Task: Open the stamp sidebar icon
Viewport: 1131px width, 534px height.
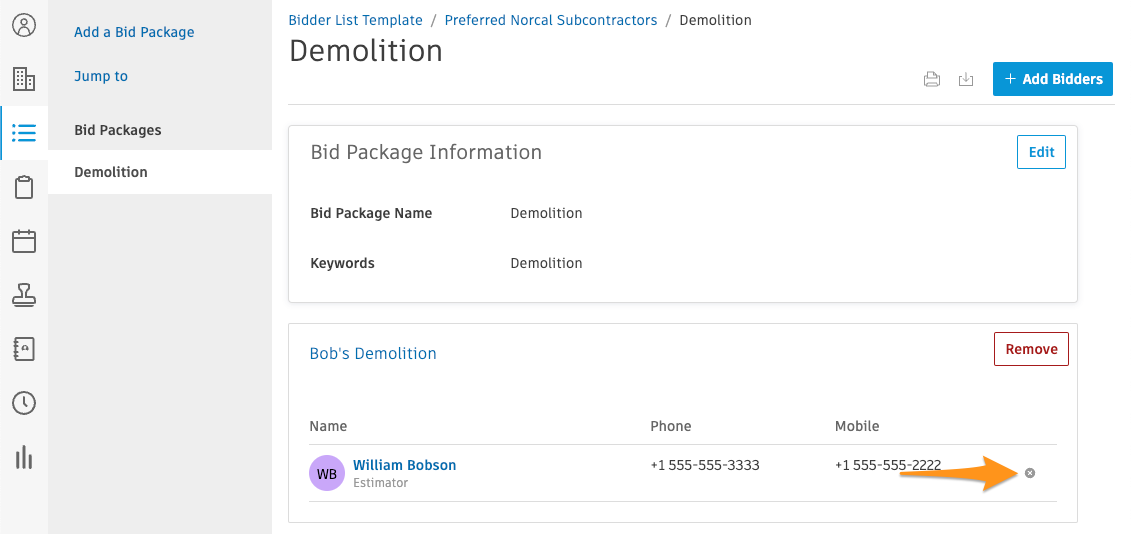Action: coord(24,294)
